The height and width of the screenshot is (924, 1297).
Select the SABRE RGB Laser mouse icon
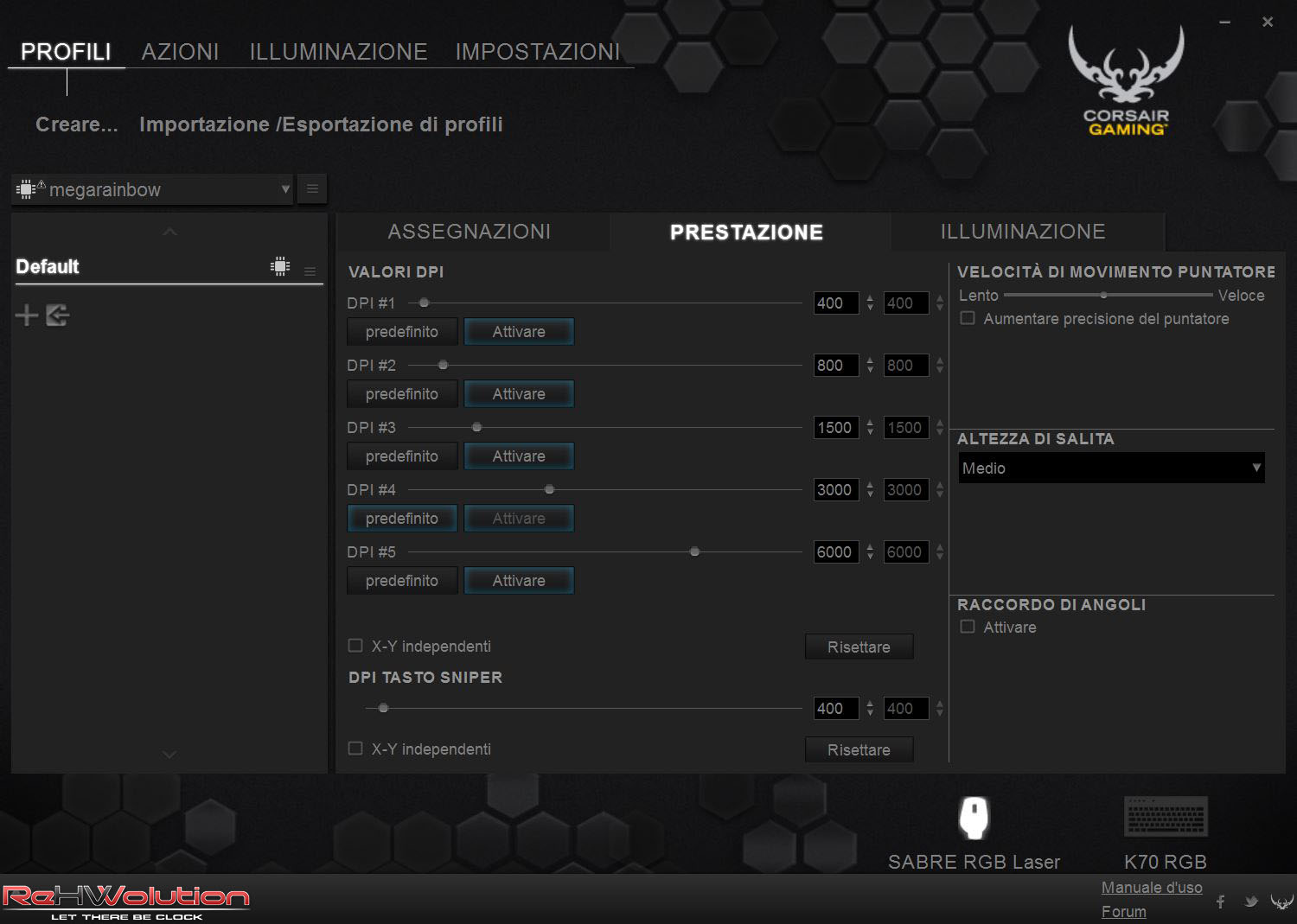pyautogui.click(x=974, y=818)
